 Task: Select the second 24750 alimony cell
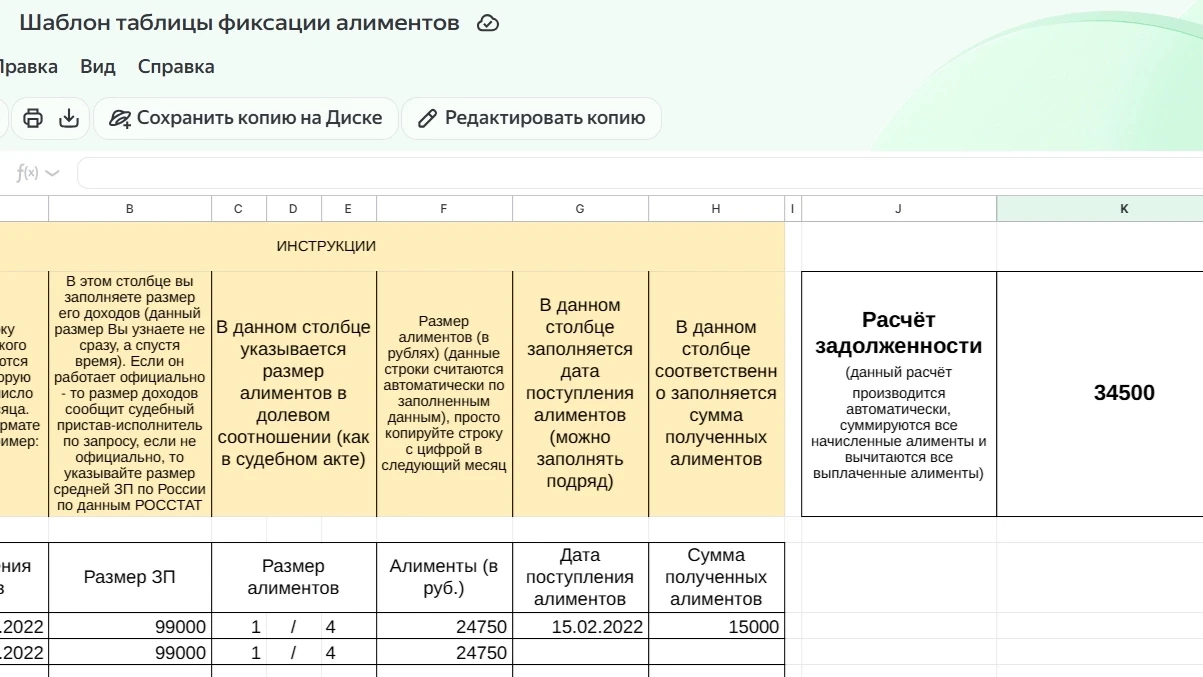point(445,653)
